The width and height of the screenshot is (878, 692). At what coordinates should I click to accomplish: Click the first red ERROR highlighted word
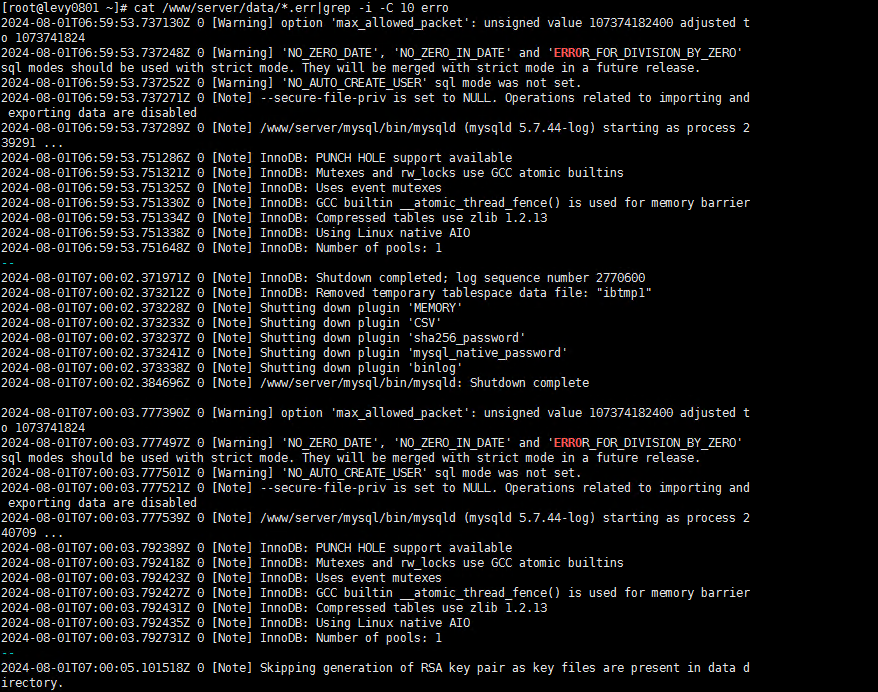point(568,53)
